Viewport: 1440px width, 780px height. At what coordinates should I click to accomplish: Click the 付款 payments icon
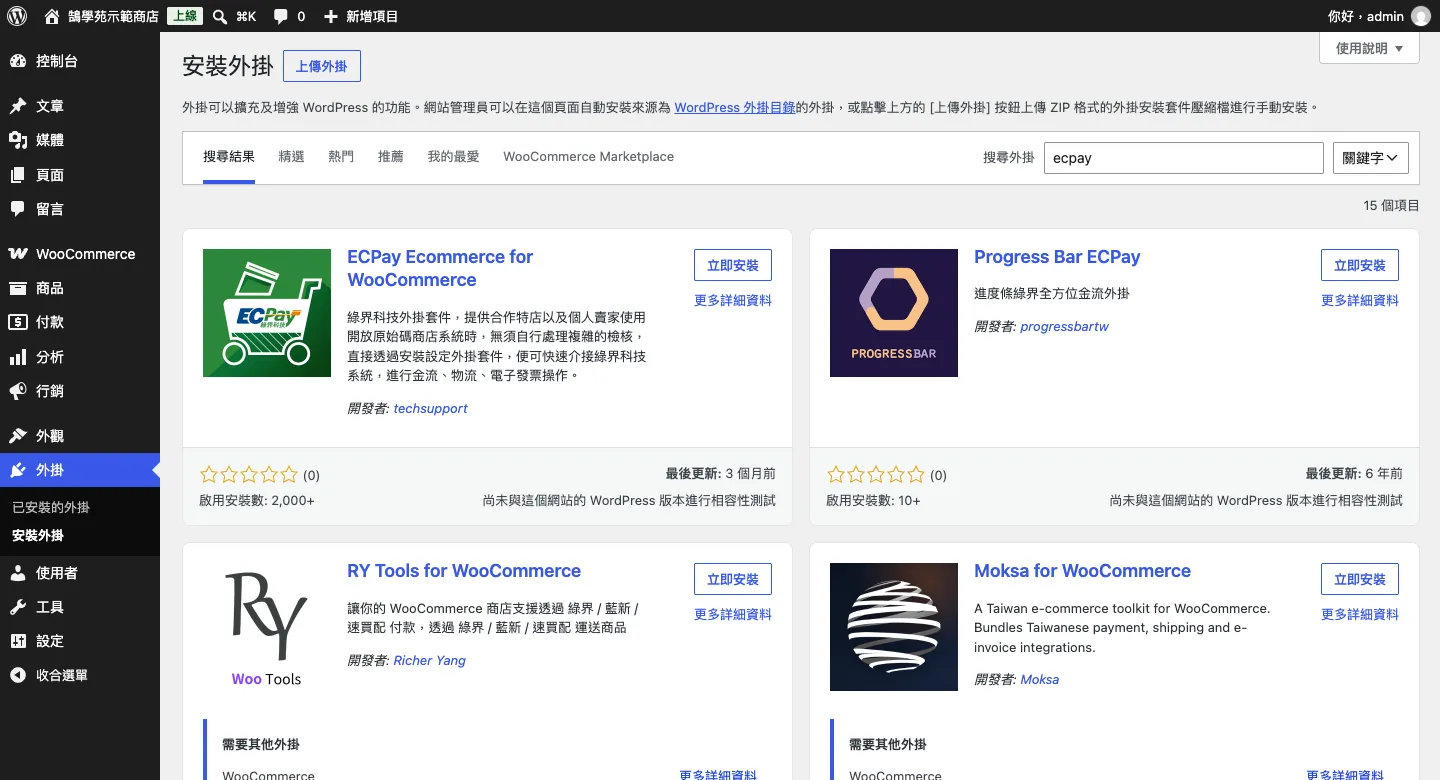click(x=18, y=322)
